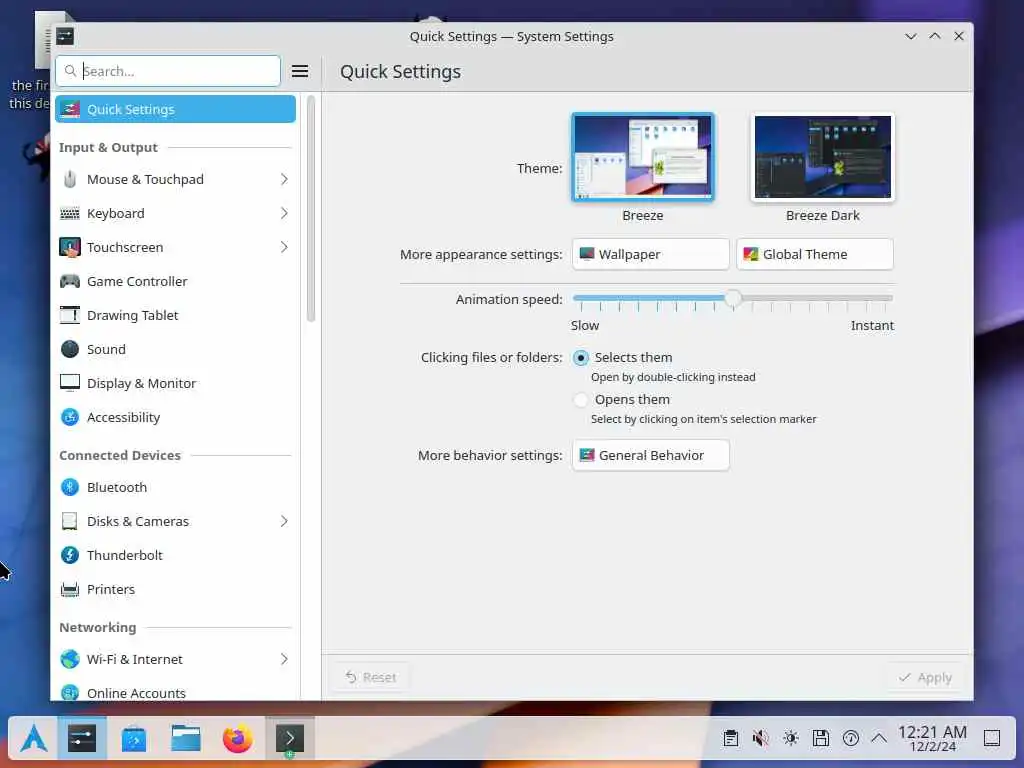Click the Accessibility sidebar icon
Viewport: 1024px width, 768px height.
(70, 417)
